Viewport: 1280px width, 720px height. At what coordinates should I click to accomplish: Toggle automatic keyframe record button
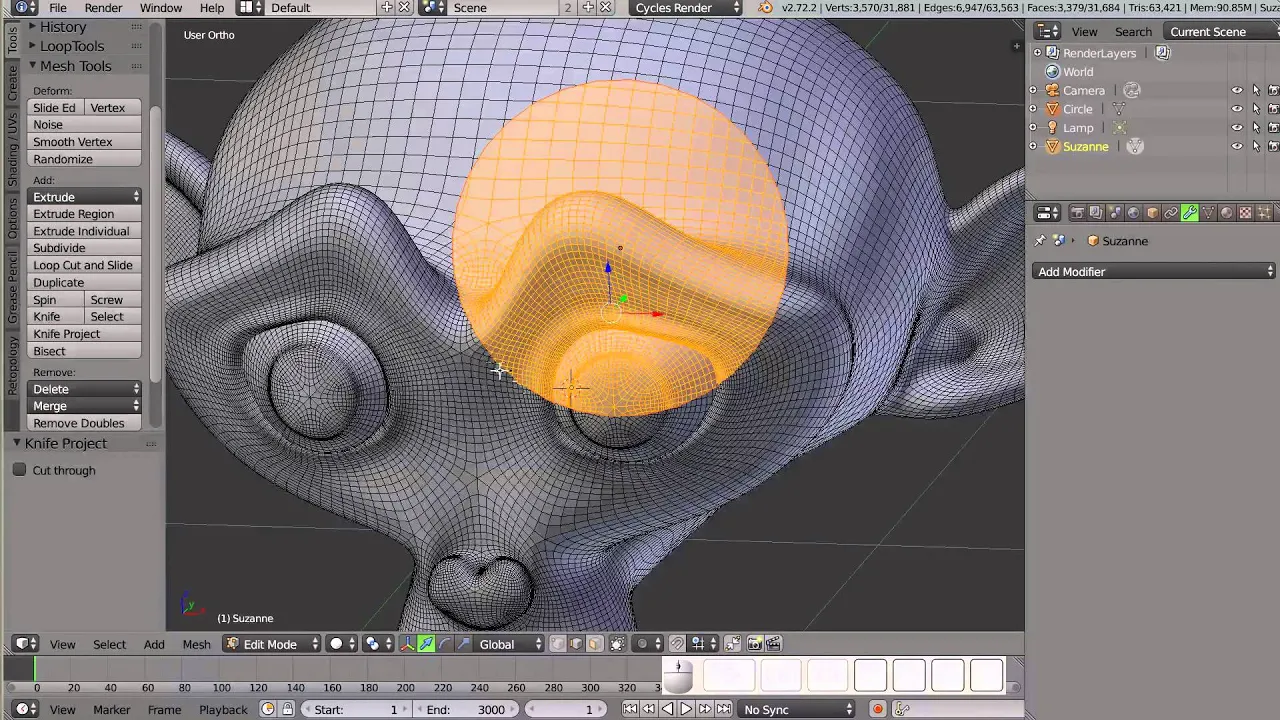point(877,709)
